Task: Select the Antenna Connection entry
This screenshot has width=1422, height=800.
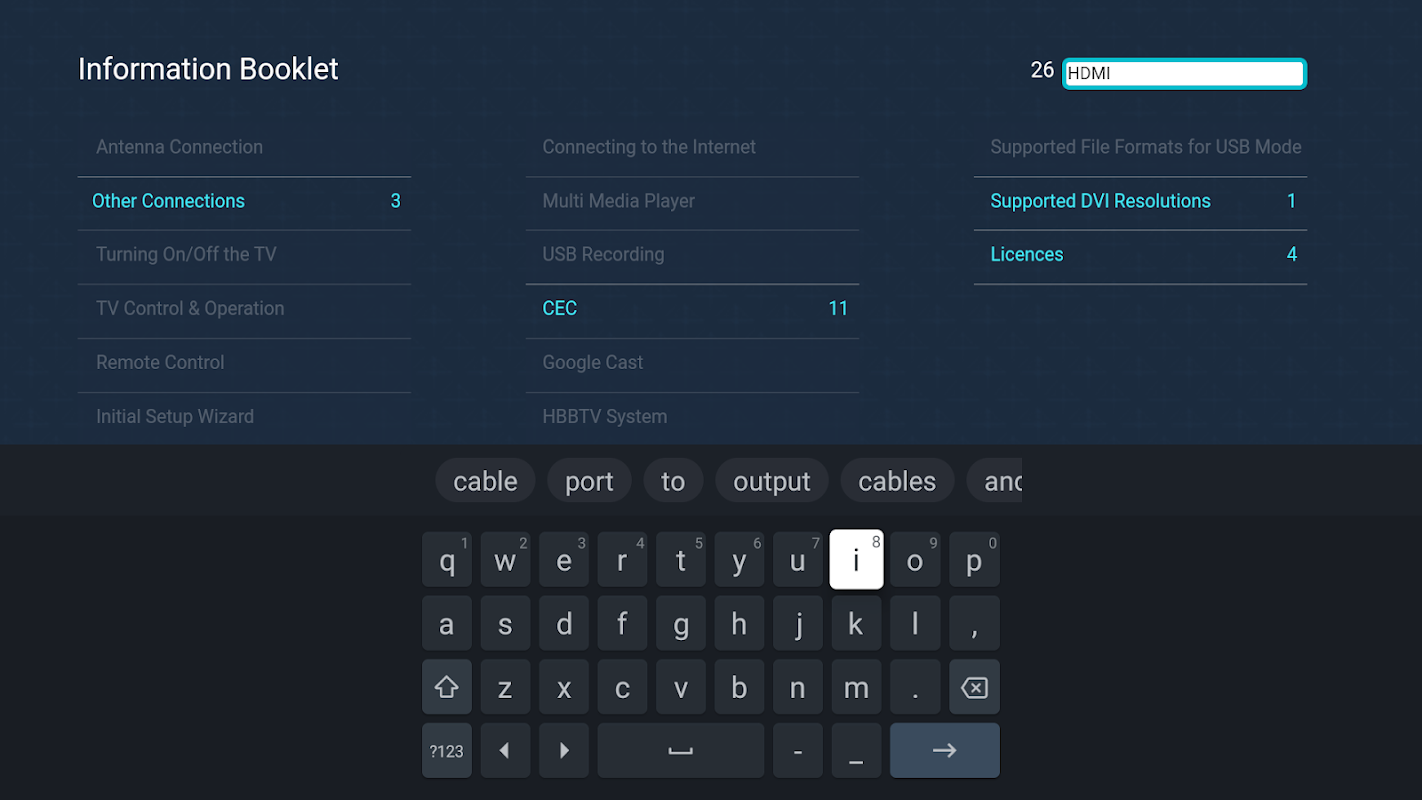Action: [244, 147]
